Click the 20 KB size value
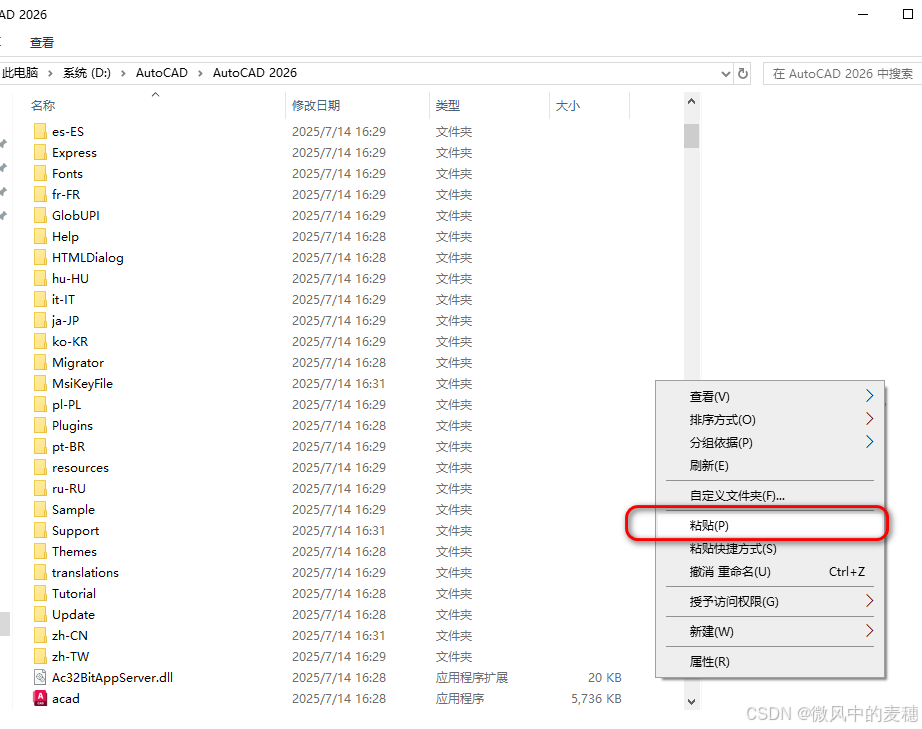 point(604,677)
